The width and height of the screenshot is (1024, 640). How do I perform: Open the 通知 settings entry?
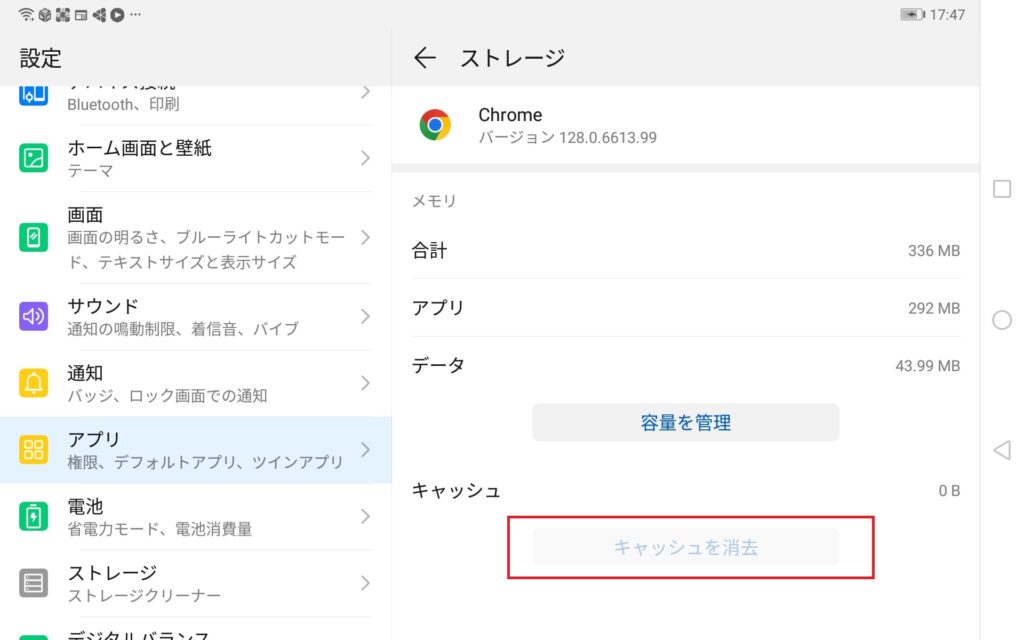point(196,383)
